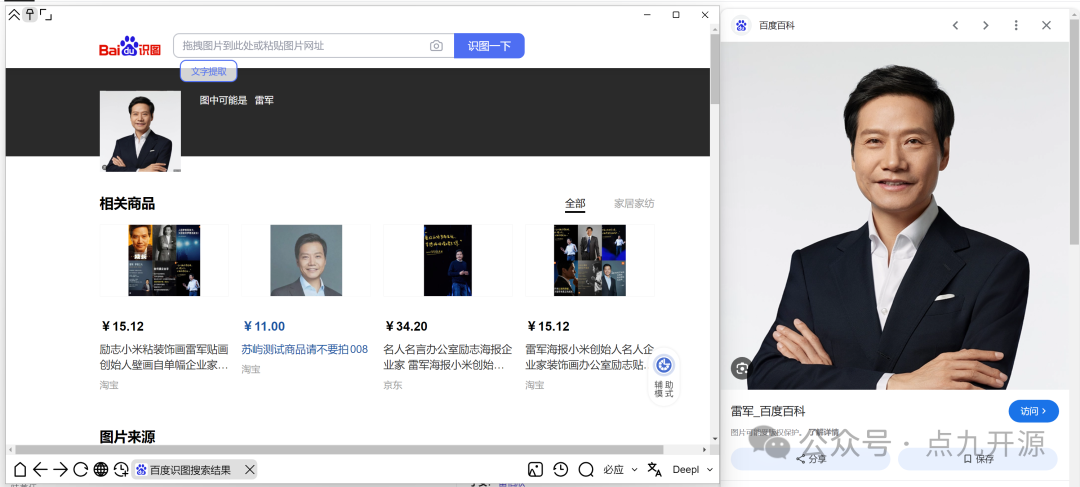The height and width of the screenshot is (487, 1080).
Task: Open the 了解详情 link
Action: [823, 433]
